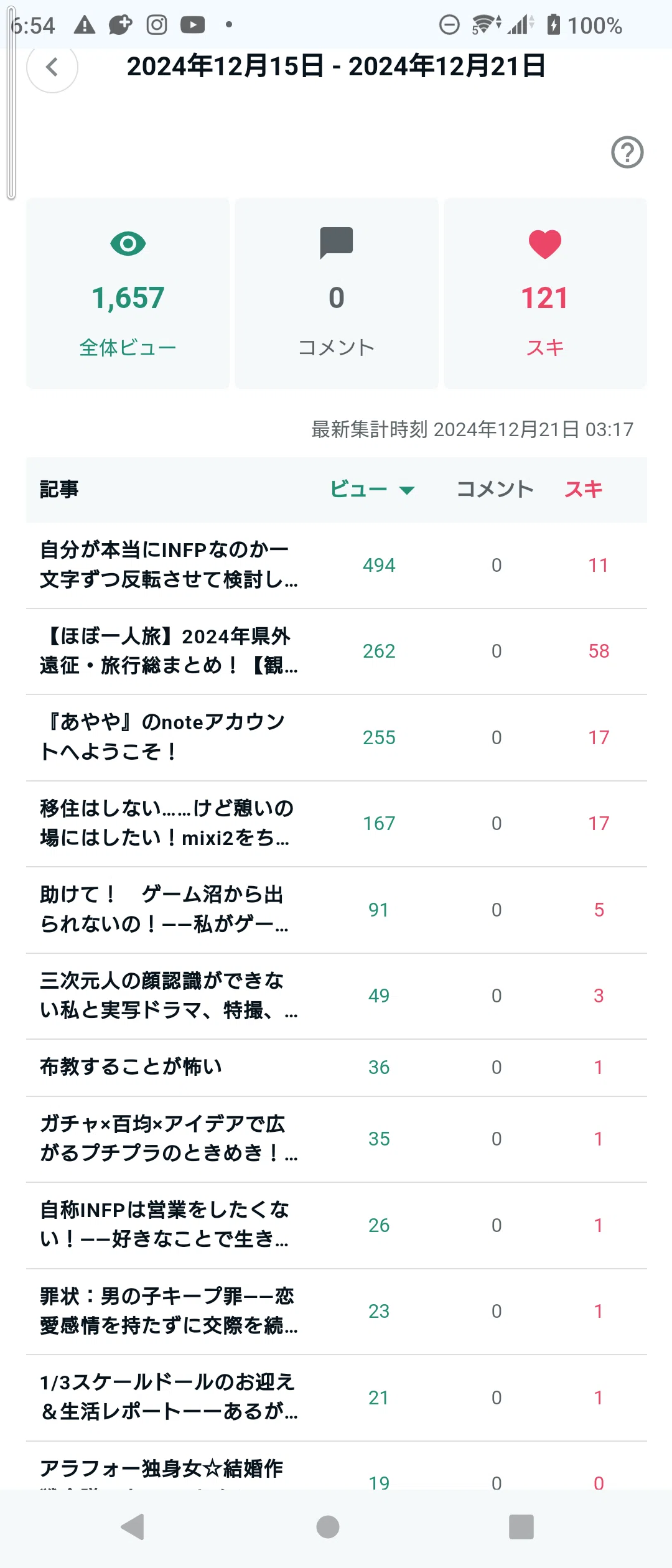Image resolution: width=672 pixels, height=1568 pixels.
Task: Tap the comment bubble icon
Action: (336, 243)
